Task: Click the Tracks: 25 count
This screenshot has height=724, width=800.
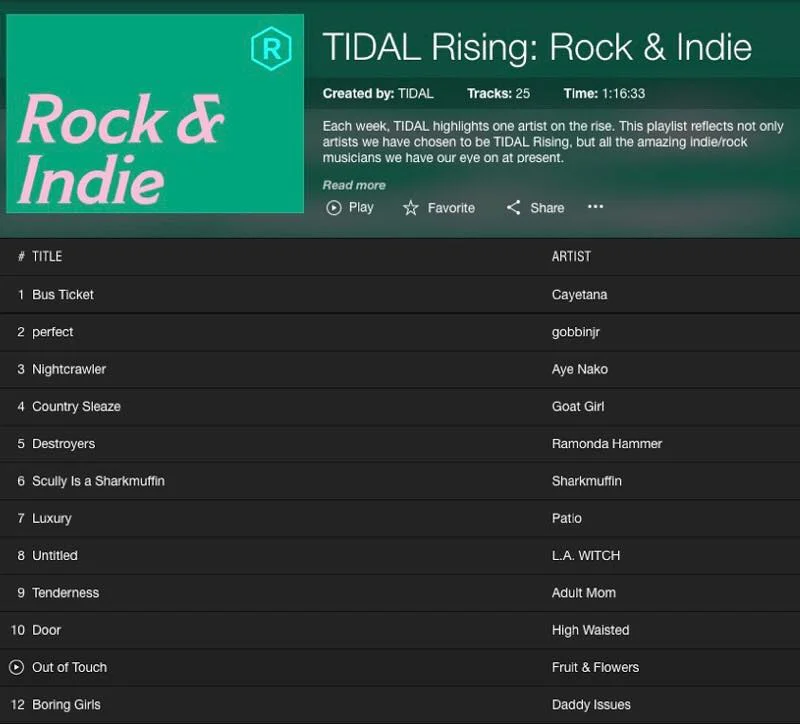Action: tap(498, 93)
